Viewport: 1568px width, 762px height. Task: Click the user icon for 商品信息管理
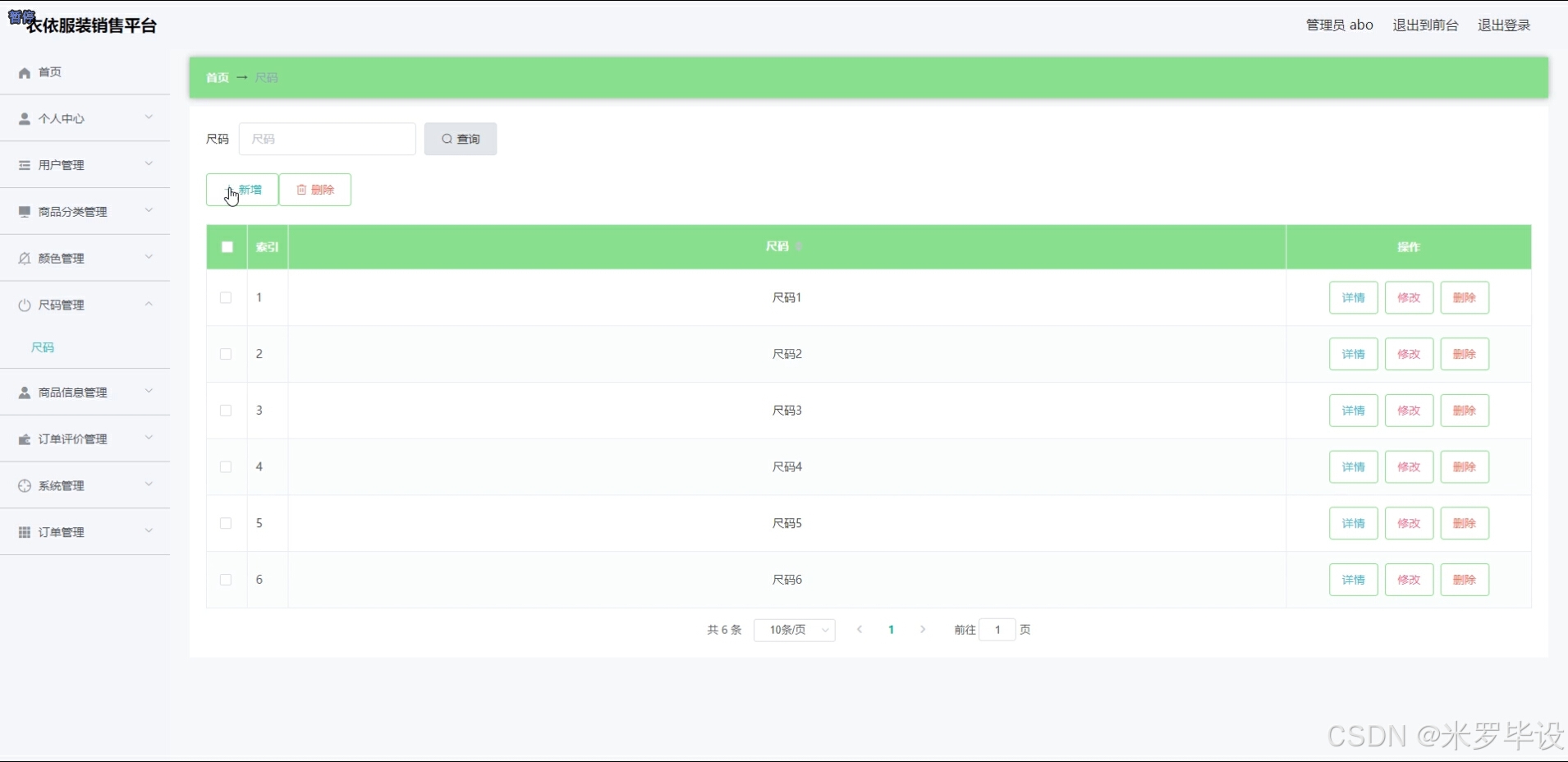pos(25,392)
